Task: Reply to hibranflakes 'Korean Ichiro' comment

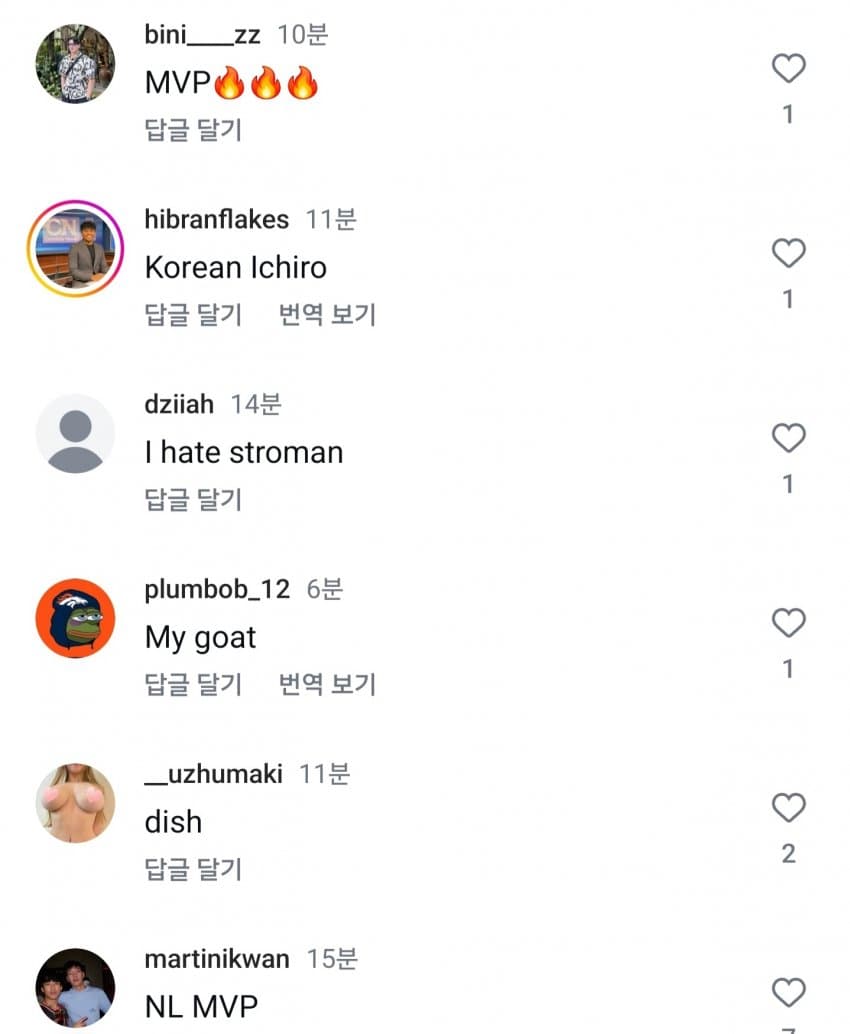Action: 193,315
